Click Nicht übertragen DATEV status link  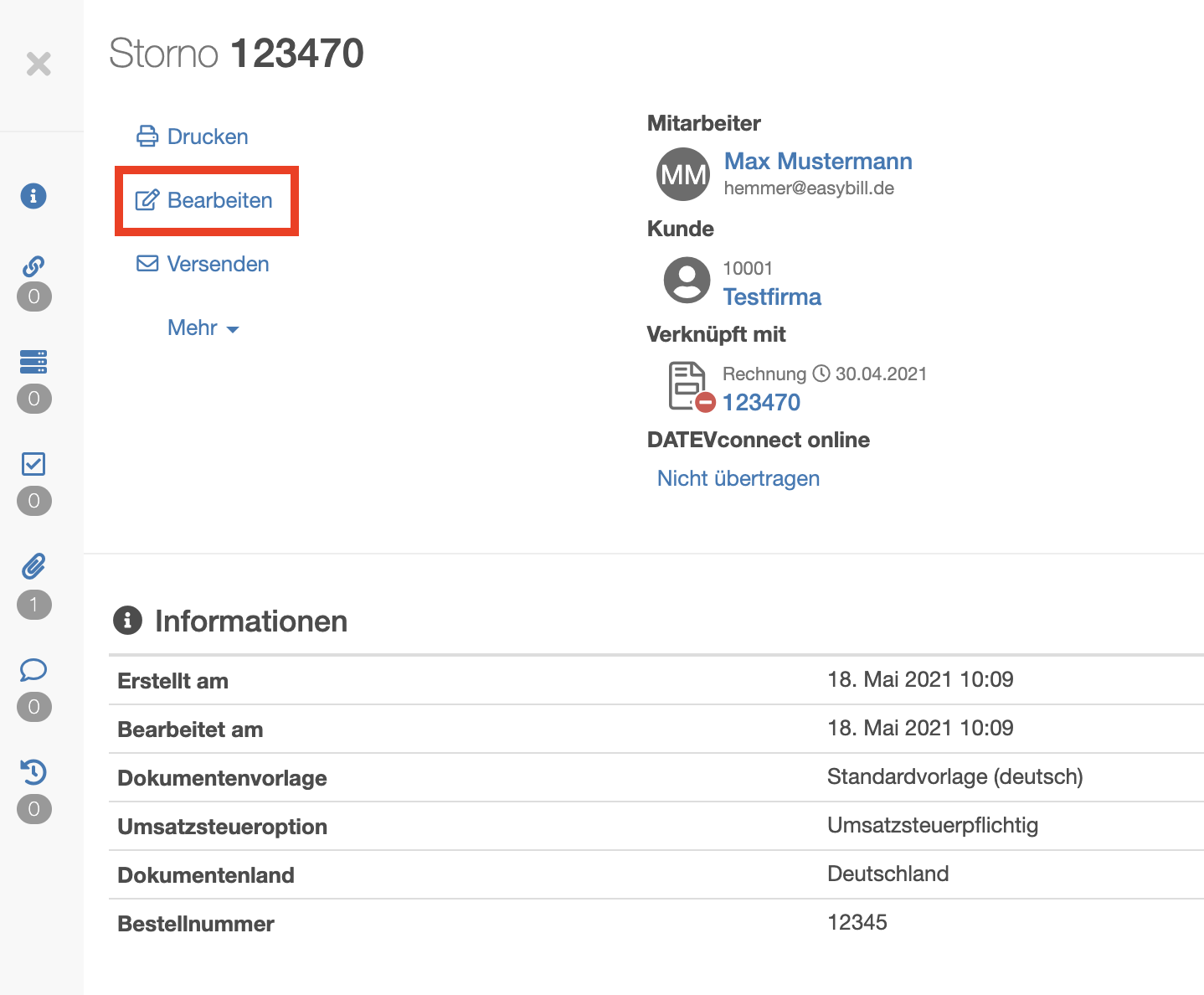(x=738, y=478)
